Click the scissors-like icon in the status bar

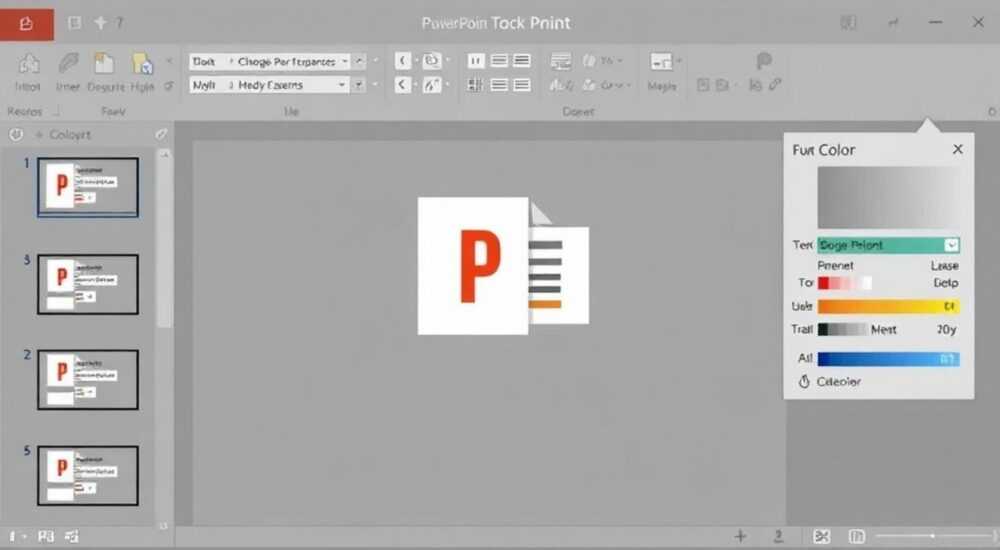pyautogui.click(x=822, y=536)
